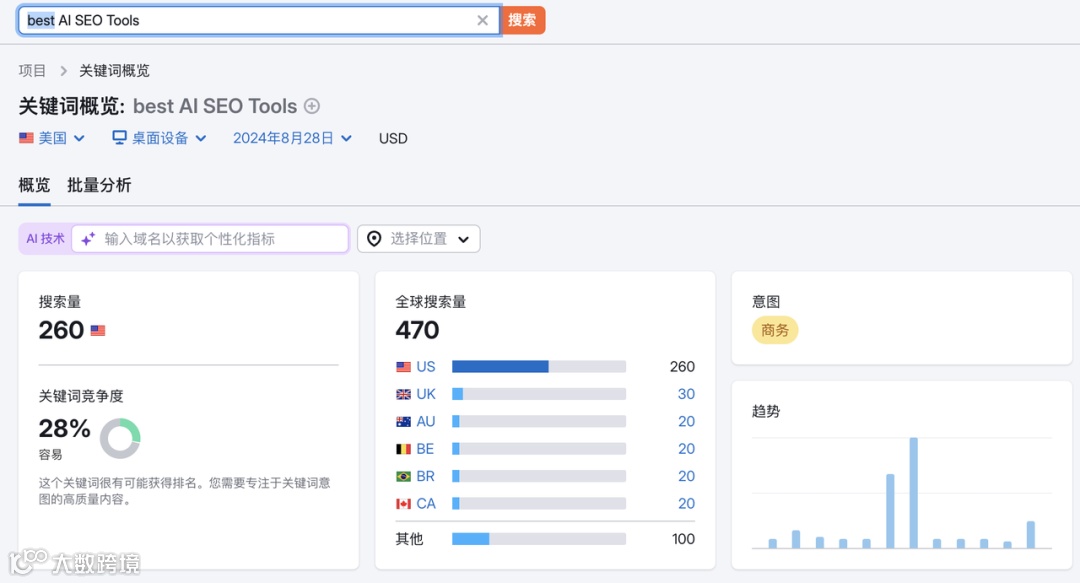Switch to the 批量分析 tab
Image resolution: width=1080 pixels, height=583 pixels.
pos(99,185)
